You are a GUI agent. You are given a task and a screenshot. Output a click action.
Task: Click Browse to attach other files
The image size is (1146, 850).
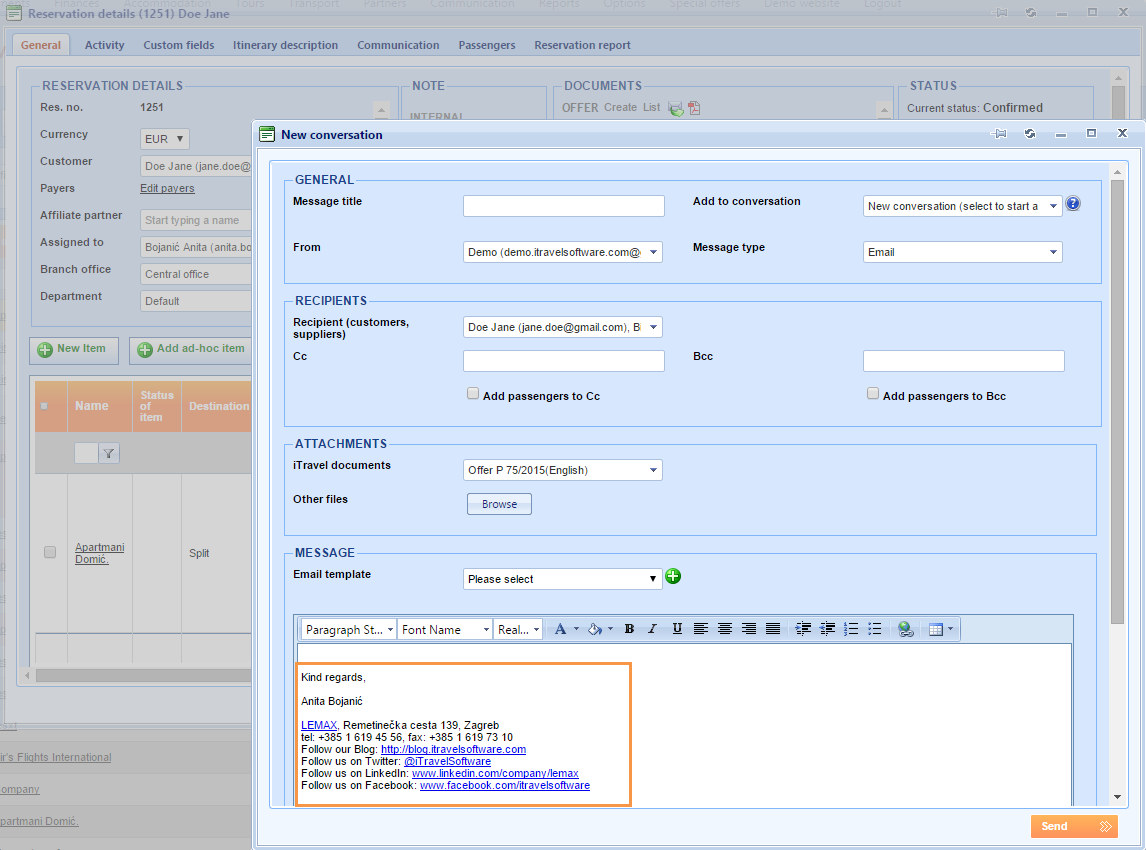click(x=499, y=504)
